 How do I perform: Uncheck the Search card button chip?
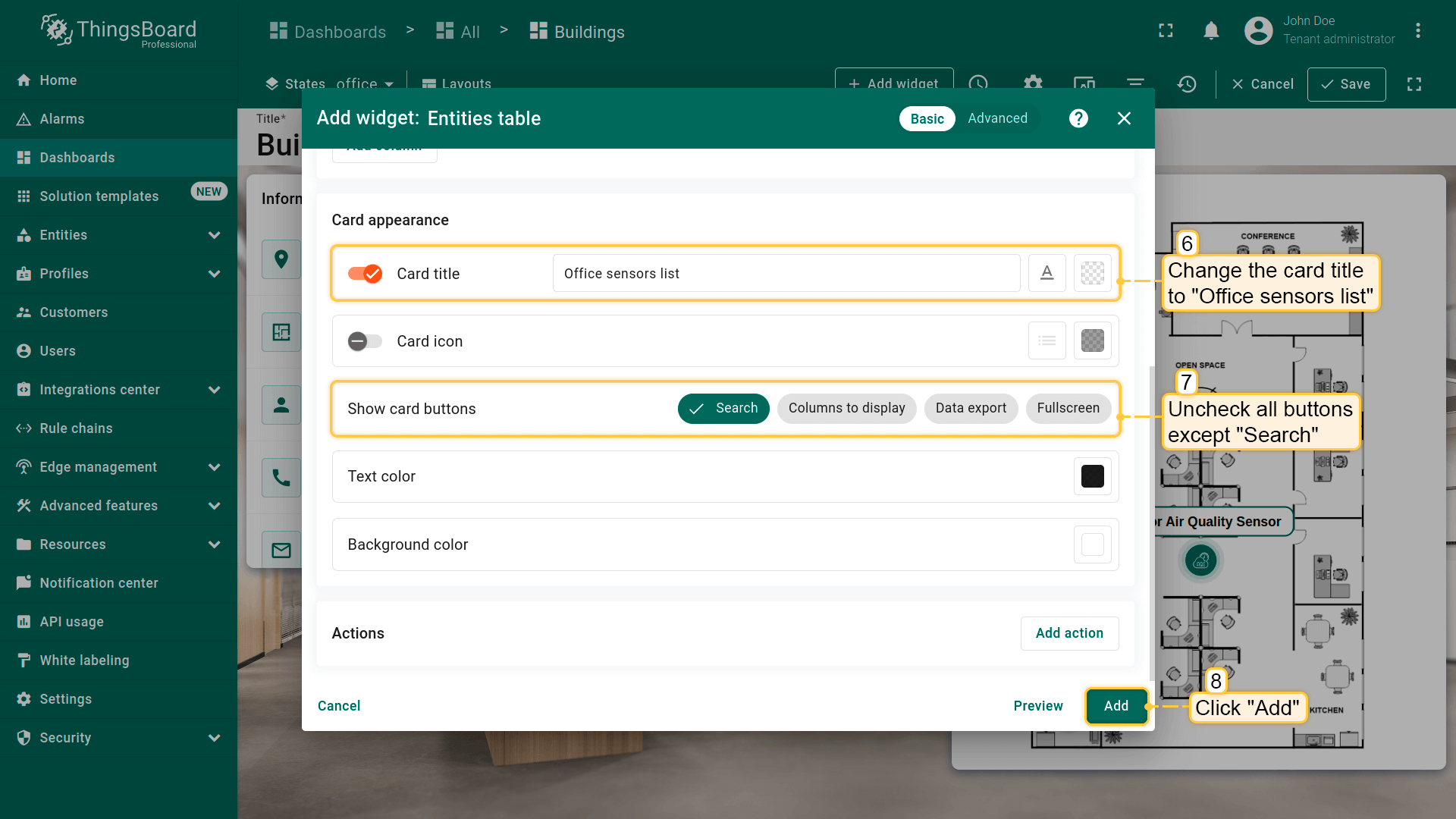723,409
